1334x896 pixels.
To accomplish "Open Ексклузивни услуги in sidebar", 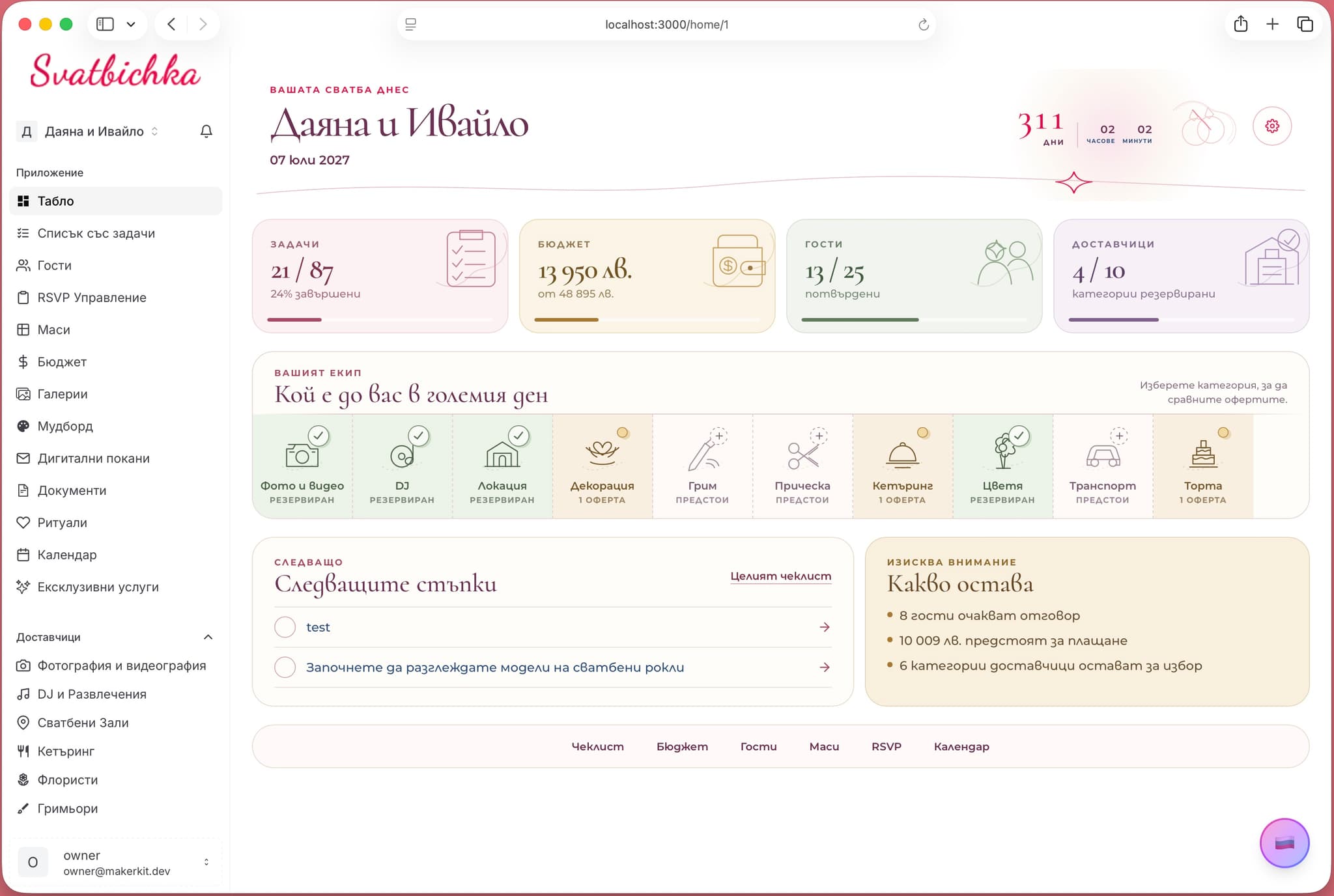I will point(116,587).
